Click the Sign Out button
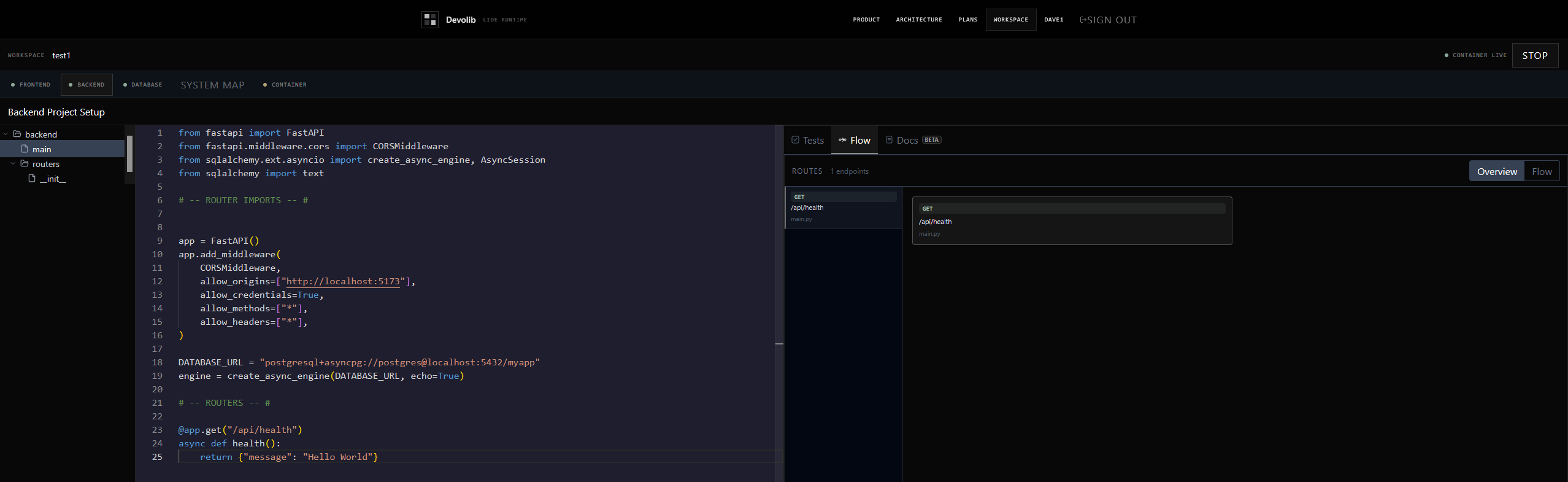 pyautogui.click(x=1109, y=20)
